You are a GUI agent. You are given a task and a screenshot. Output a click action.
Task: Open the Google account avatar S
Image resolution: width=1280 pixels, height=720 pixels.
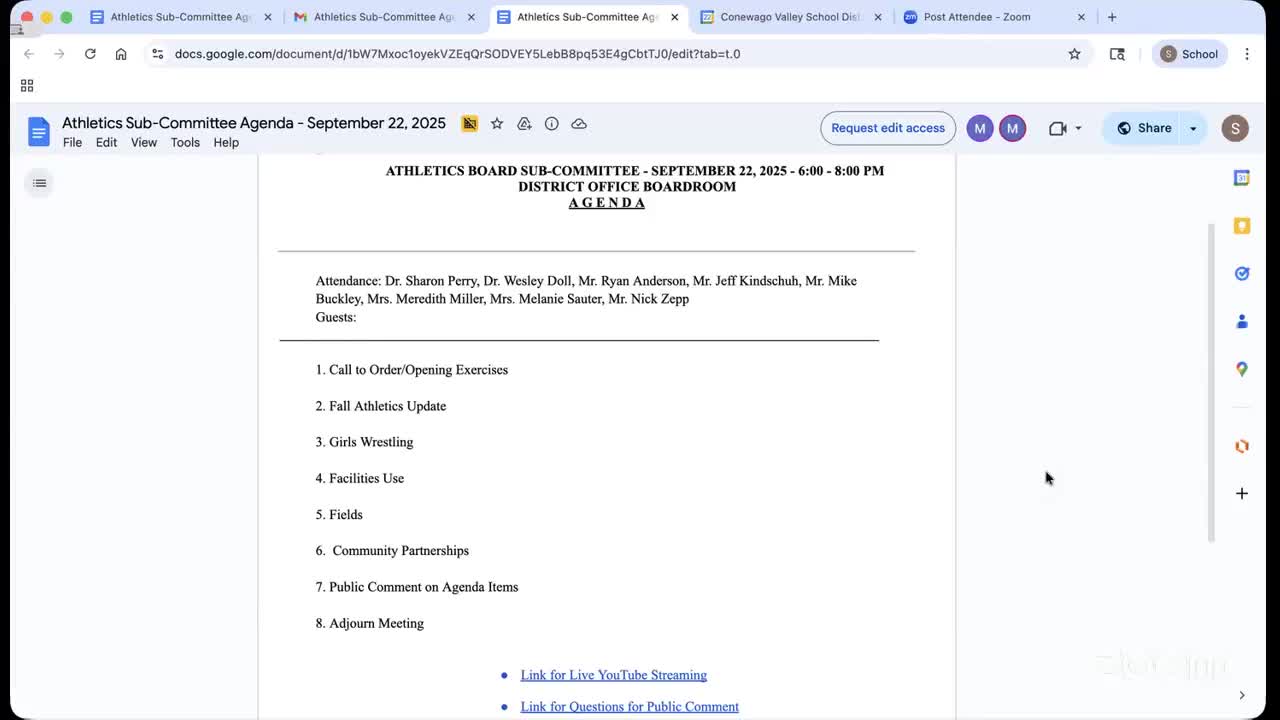tap(1235, 128)
